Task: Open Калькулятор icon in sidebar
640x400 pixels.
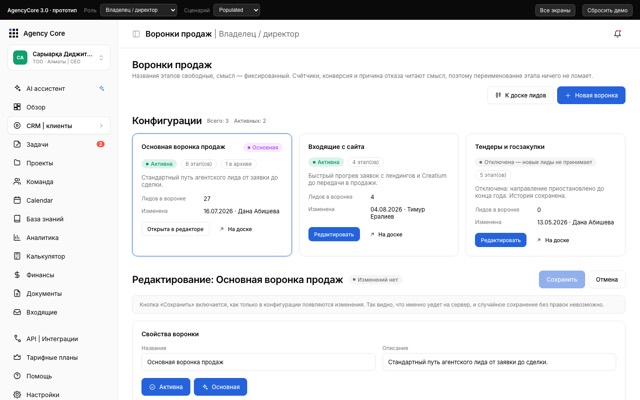Action: (x=17, y=256)
